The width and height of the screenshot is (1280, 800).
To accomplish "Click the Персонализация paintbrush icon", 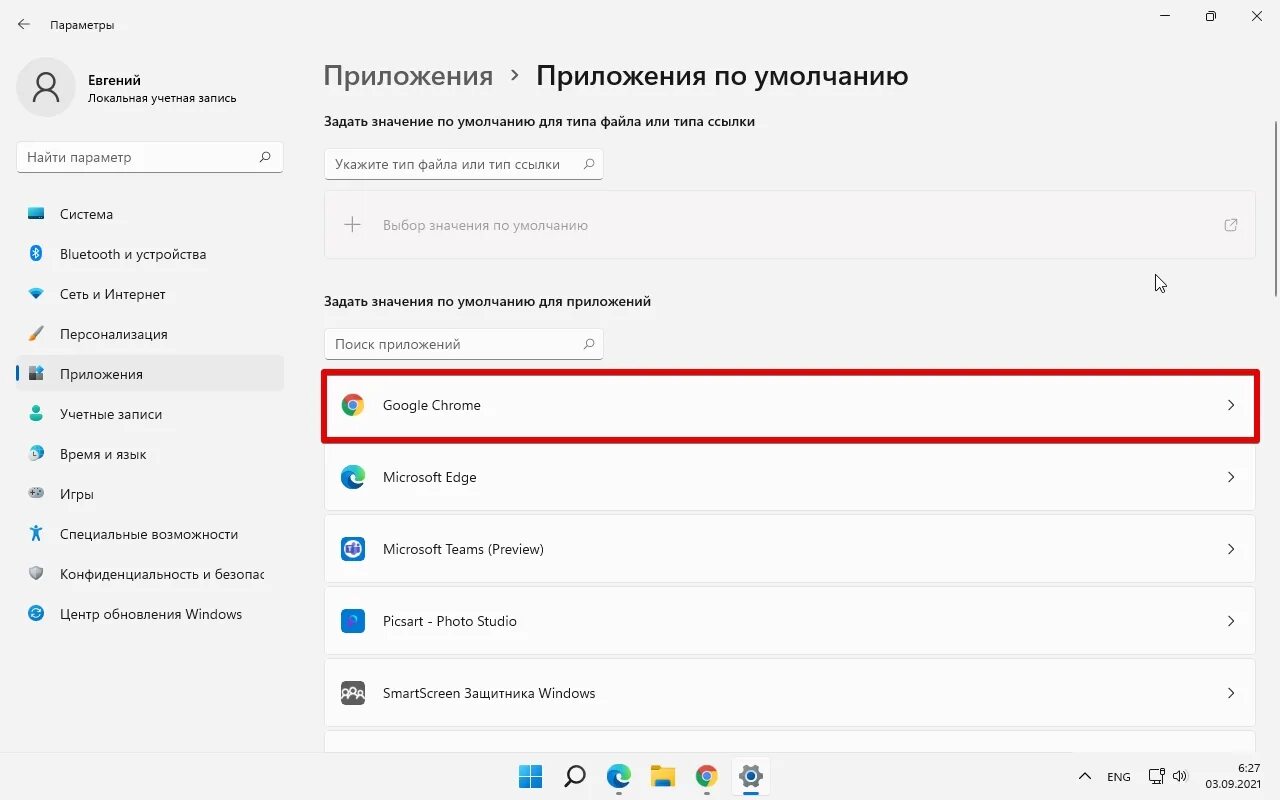I will coord(36,334).
